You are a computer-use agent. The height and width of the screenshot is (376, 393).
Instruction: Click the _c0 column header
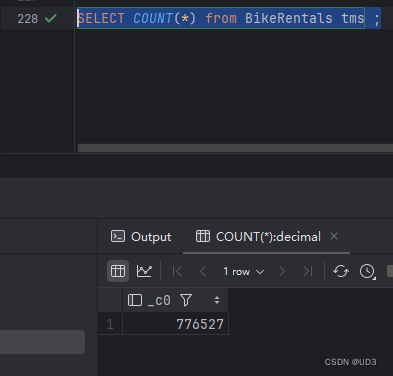click(176, 300)
